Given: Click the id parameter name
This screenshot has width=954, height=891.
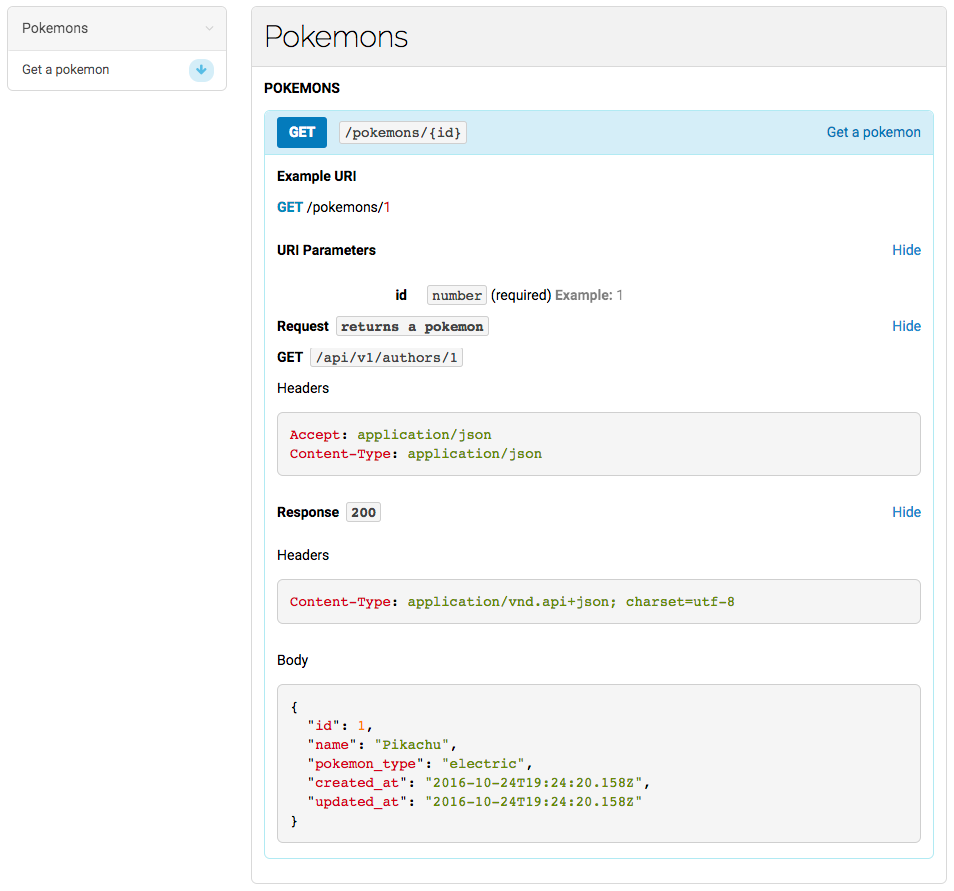Looking at the screenshot, I should click(401, 295).
